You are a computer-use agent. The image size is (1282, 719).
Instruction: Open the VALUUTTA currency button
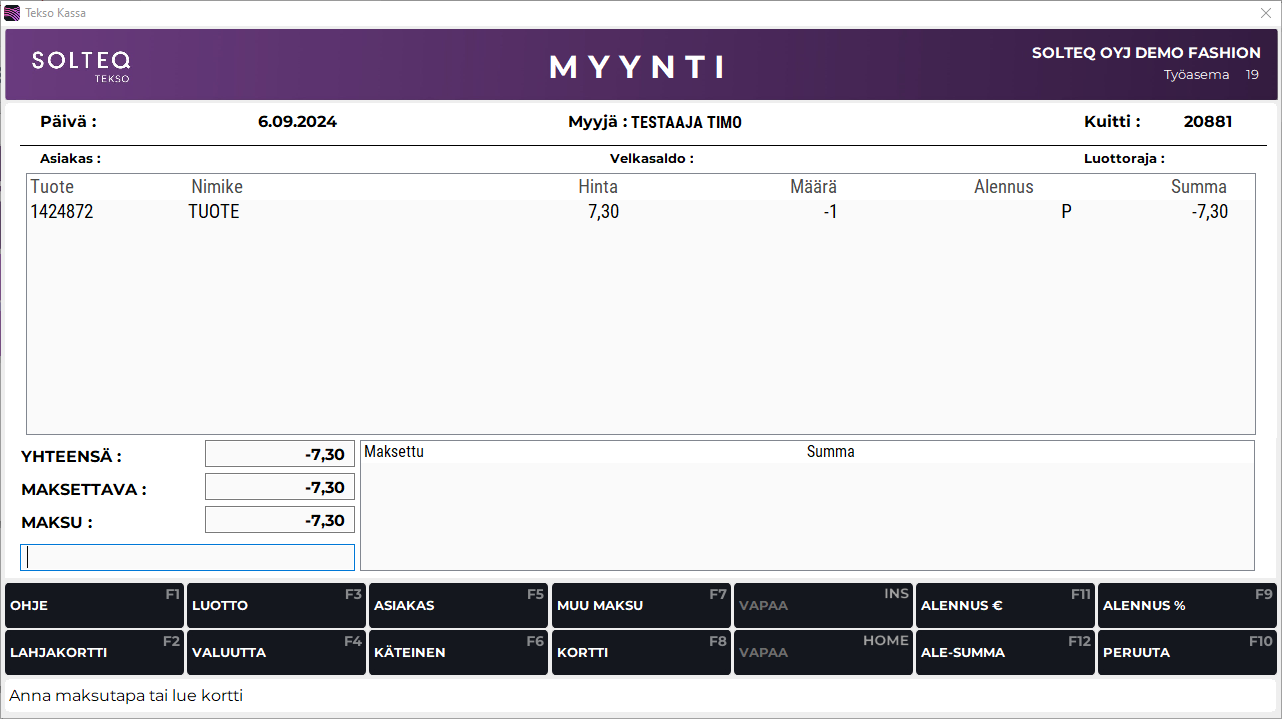tap(276, 653)
